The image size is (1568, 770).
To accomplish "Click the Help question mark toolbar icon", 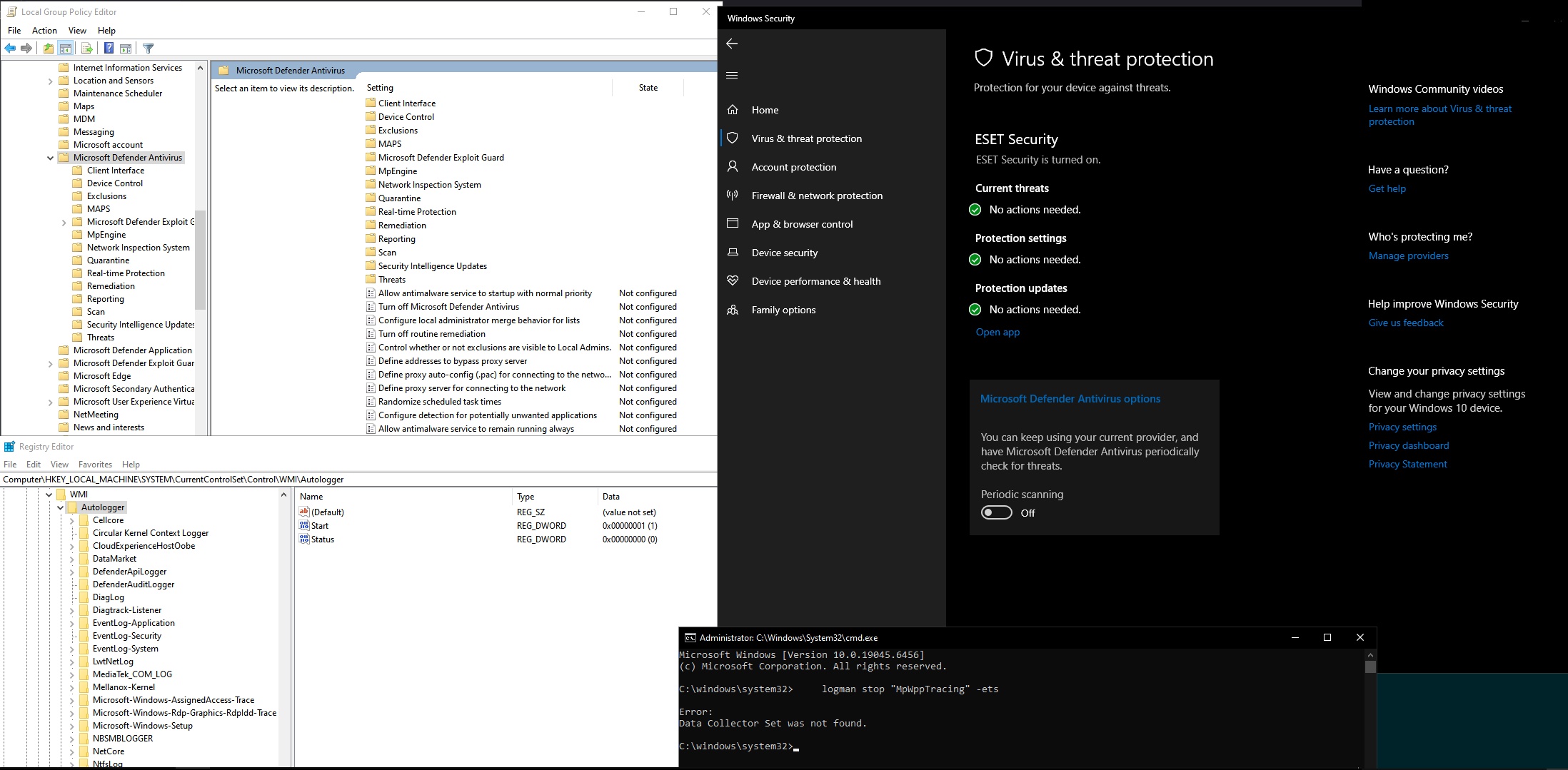I will [x=109, y=48].
